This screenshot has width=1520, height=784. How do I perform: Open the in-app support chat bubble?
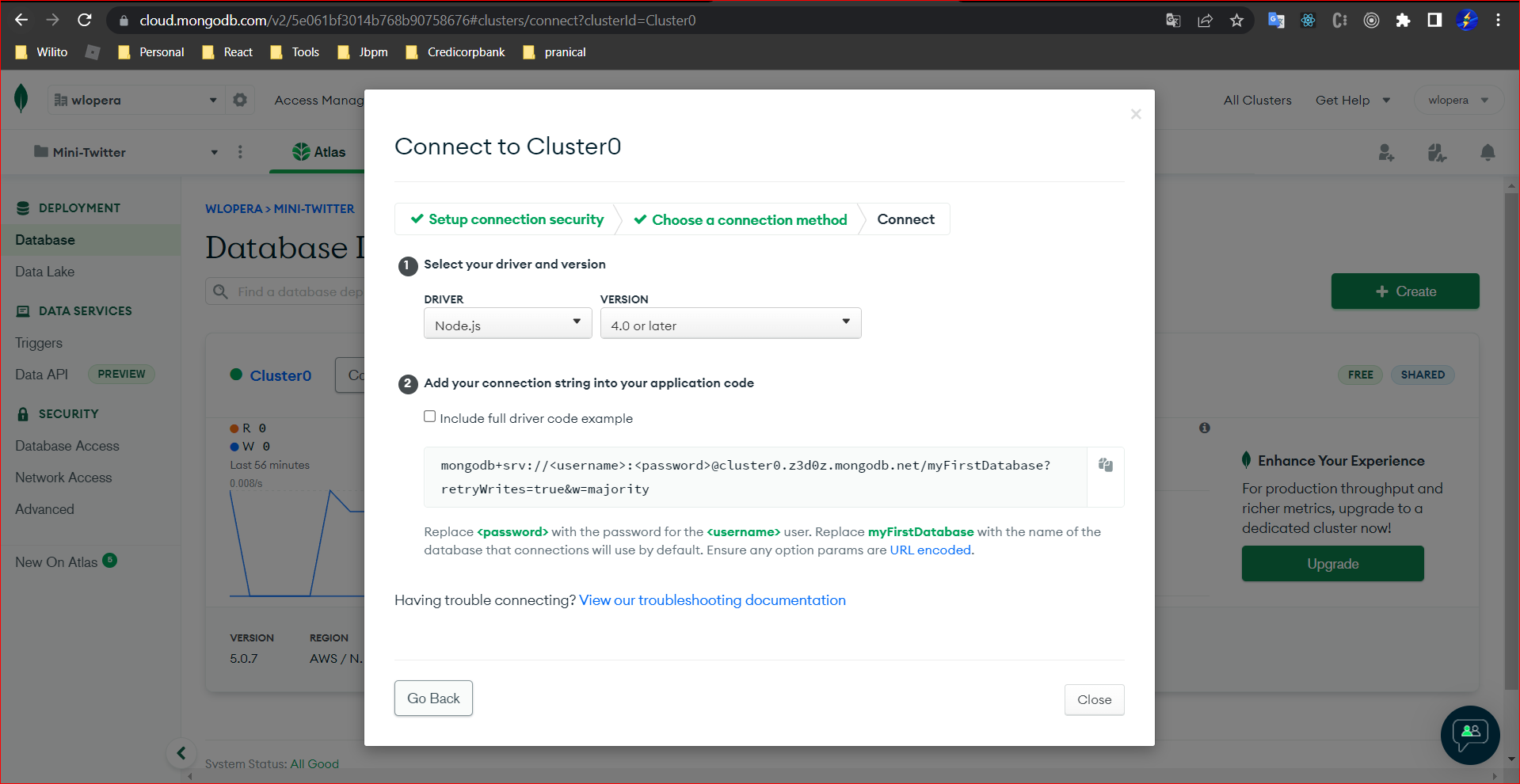[x=1469, y=736]
